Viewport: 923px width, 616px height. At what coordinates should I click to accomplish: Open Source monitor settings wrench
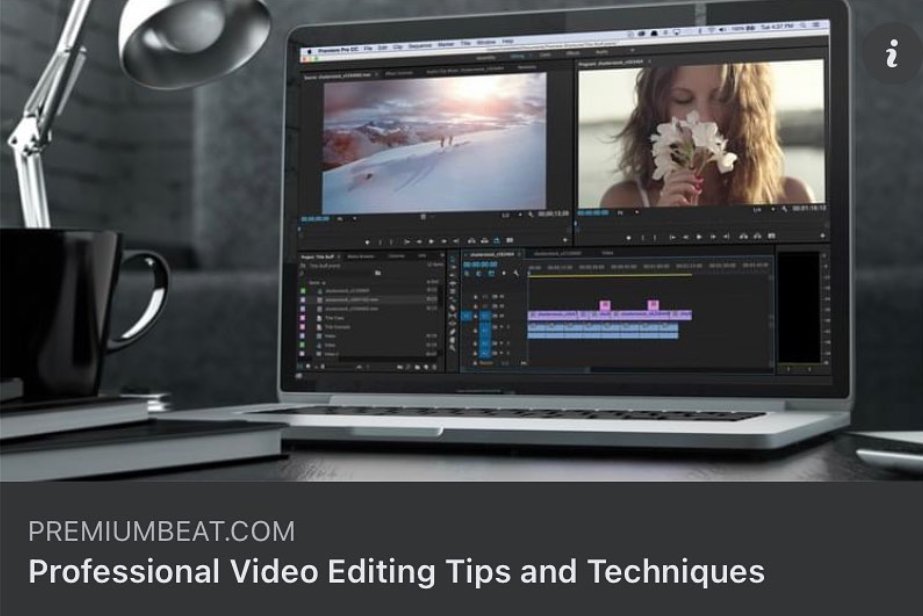(x=531, y=214)
